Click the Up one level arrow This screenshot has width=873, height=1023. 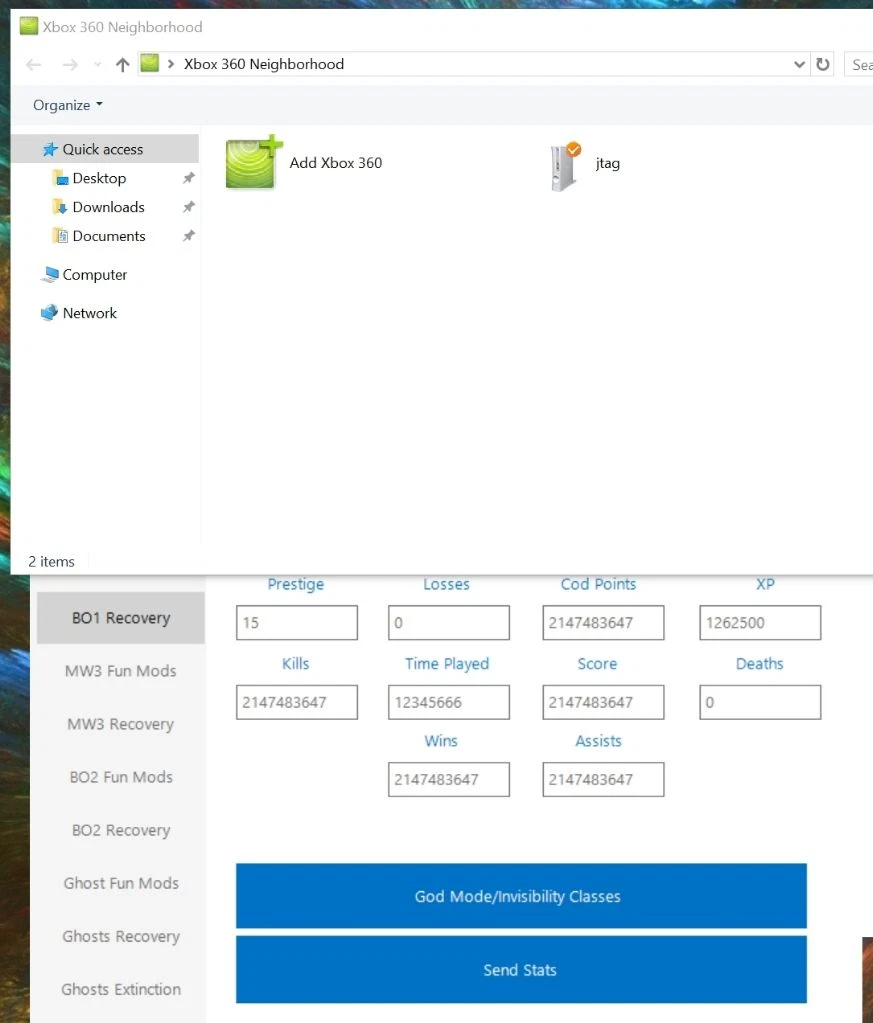(122, 65)
